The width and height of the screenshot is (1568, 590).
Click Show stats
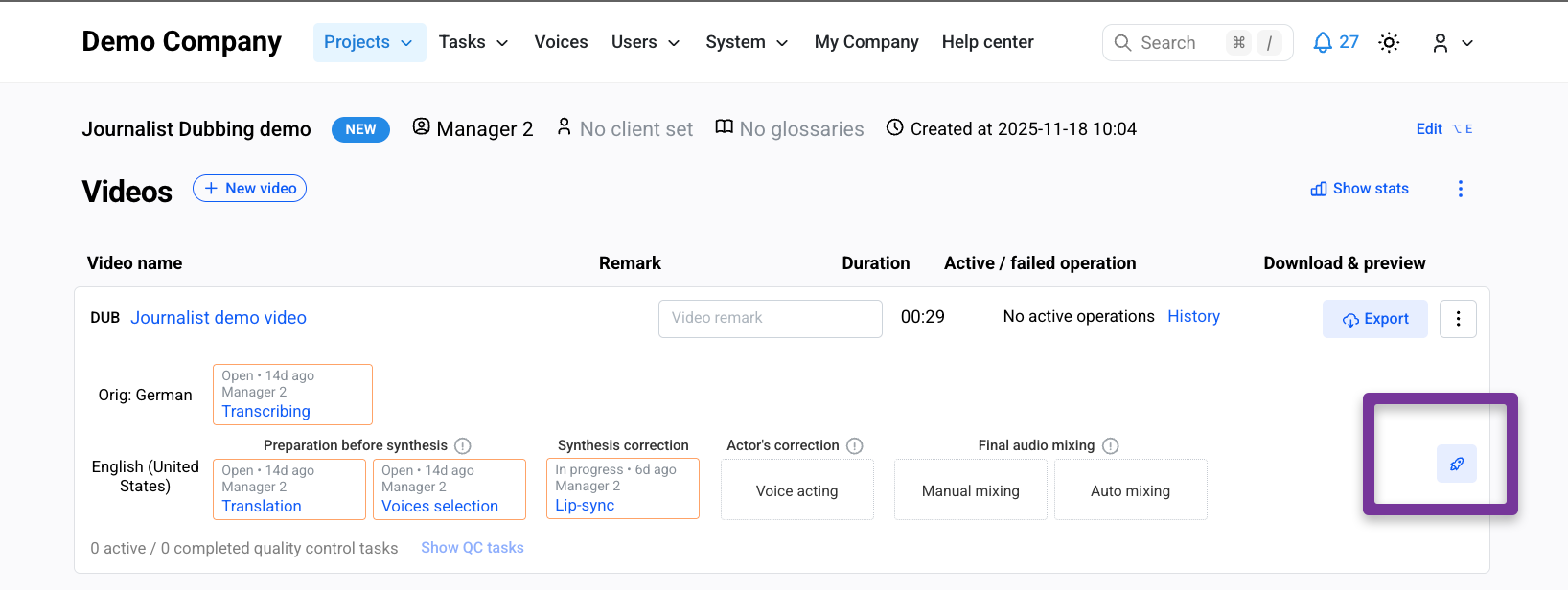click(x=1359, y=189)
